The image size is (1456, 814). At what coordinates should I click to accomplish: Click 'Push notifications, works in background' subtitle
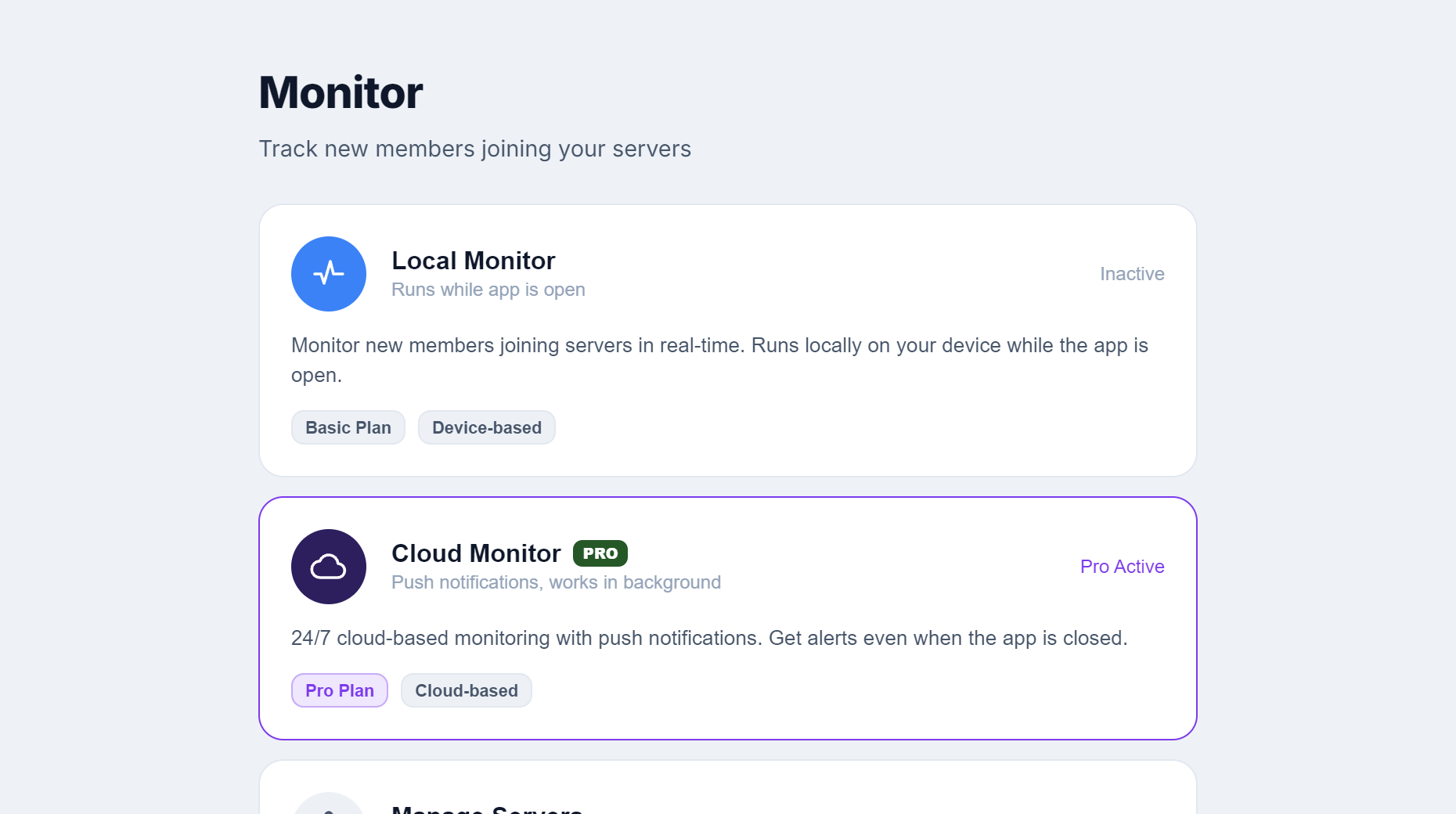(557, 582)
